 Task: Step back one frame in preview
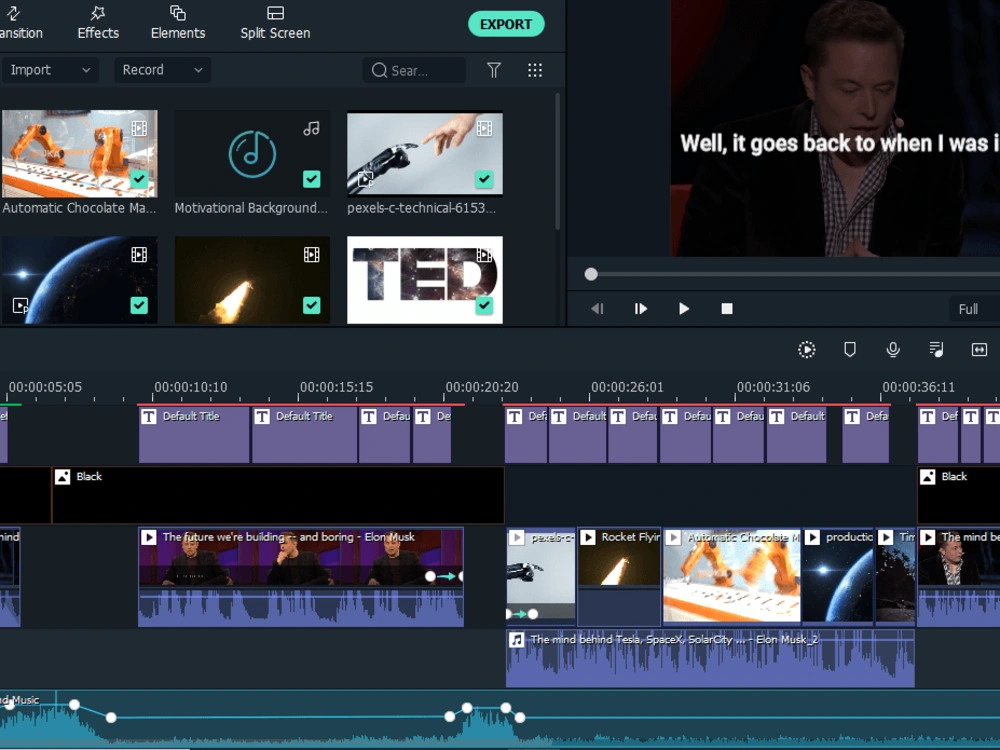(597, 309)
